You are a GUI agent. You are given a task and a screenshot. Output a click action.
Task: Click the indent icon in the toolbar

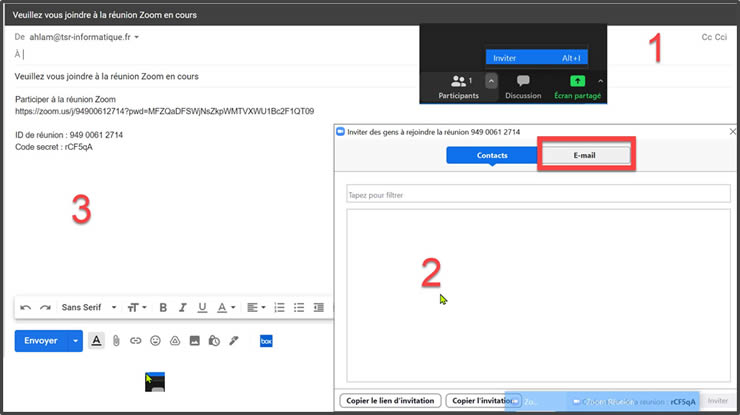[x=319, y=308]
